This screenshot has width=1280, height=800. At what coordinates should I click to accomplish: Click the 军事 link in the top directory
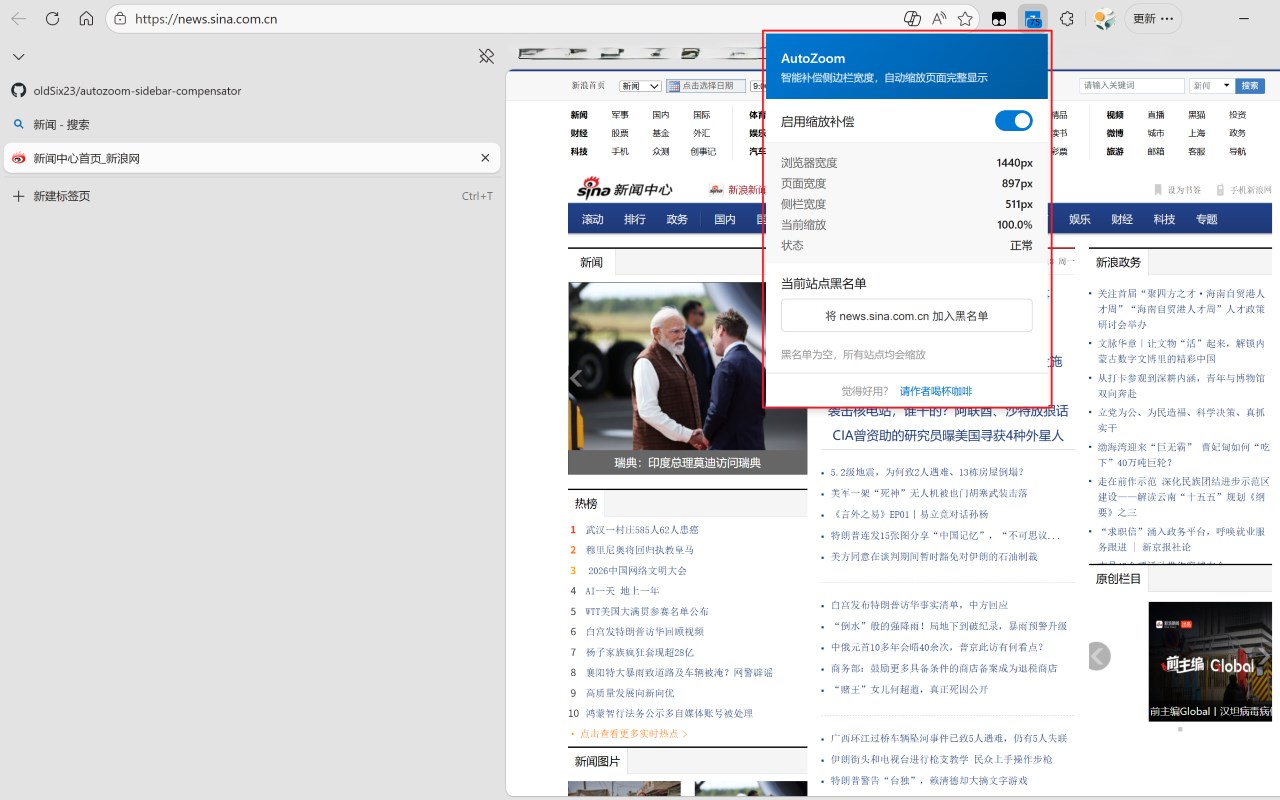pyautogui.click(x=620, y=115)
